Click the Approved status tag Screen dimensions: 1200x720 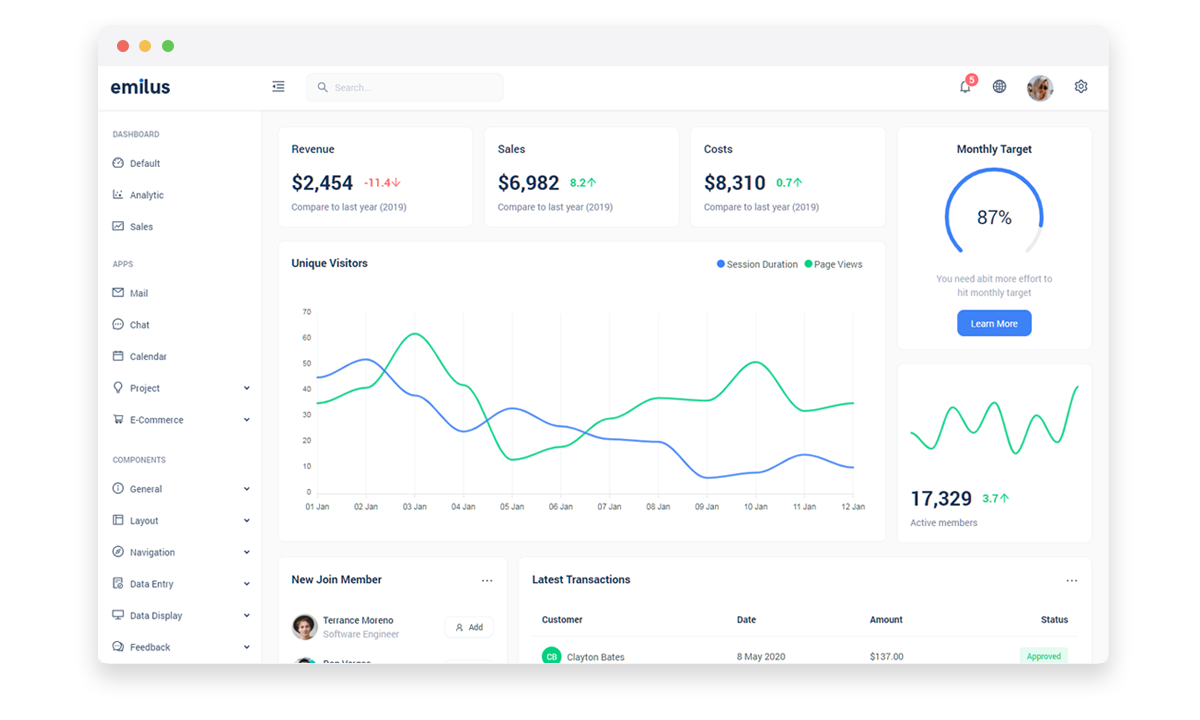1044,656
